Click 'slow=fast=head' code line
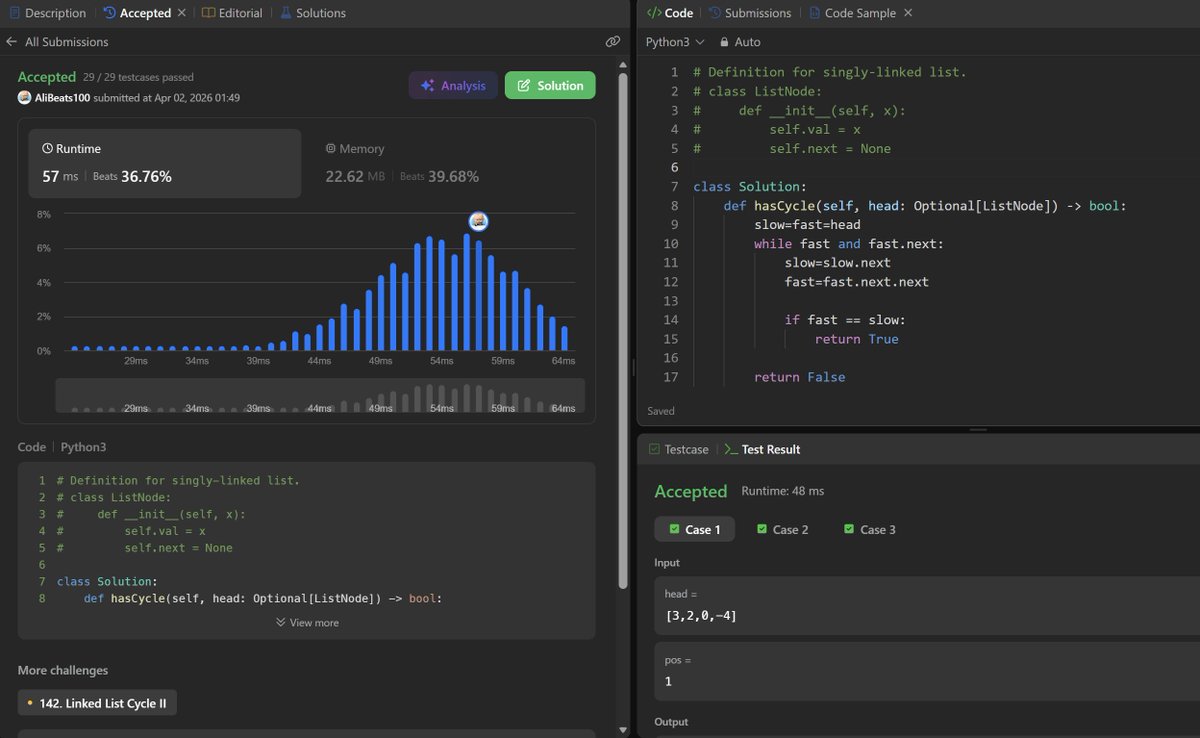The width and height of the screenshot is (1200, 738). (807, 225)
